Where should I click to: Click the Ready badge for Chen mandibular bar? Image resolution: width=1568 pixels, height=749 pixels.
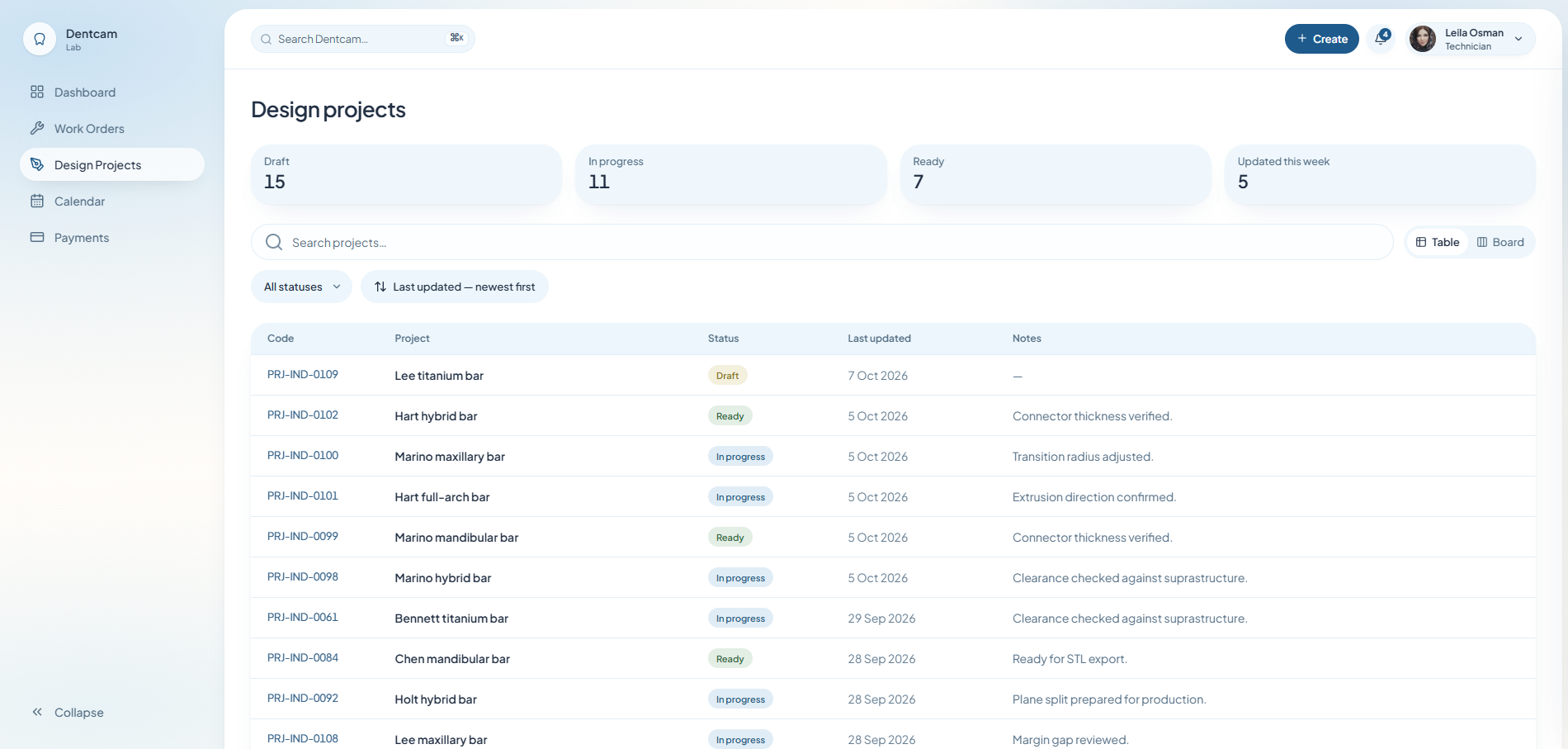[x=730, y=658]
